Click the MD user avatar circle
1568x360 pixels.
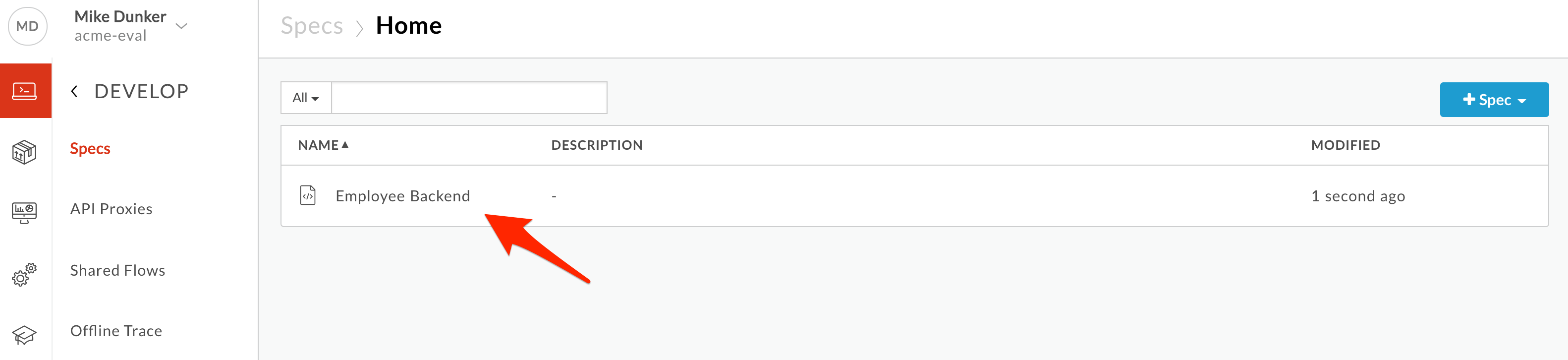(x=27, y=26)
